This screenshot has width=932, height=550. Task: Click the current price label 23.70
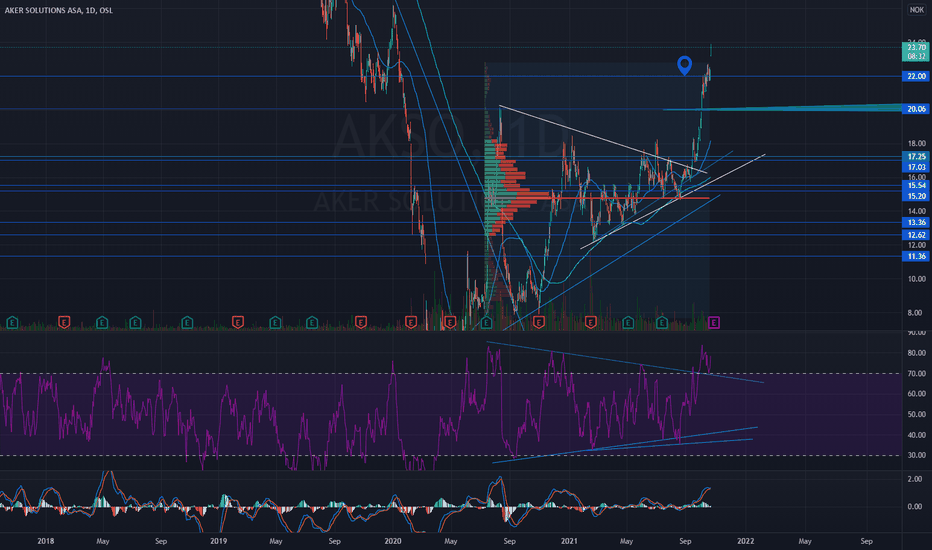[916, 48]
